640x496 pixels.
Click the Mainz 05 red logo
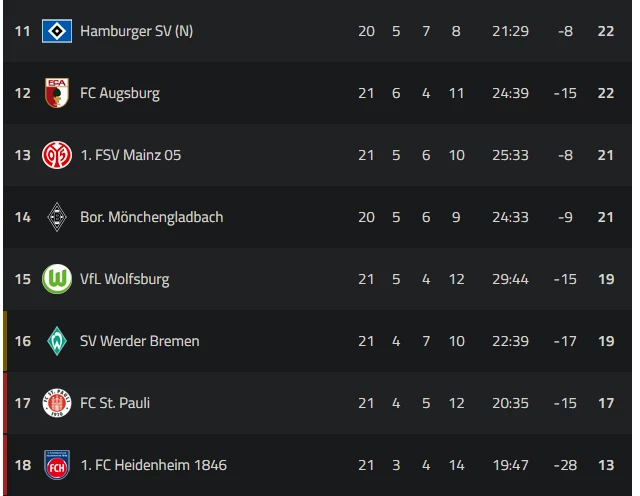pyautogui.click(x=57, y=155)
